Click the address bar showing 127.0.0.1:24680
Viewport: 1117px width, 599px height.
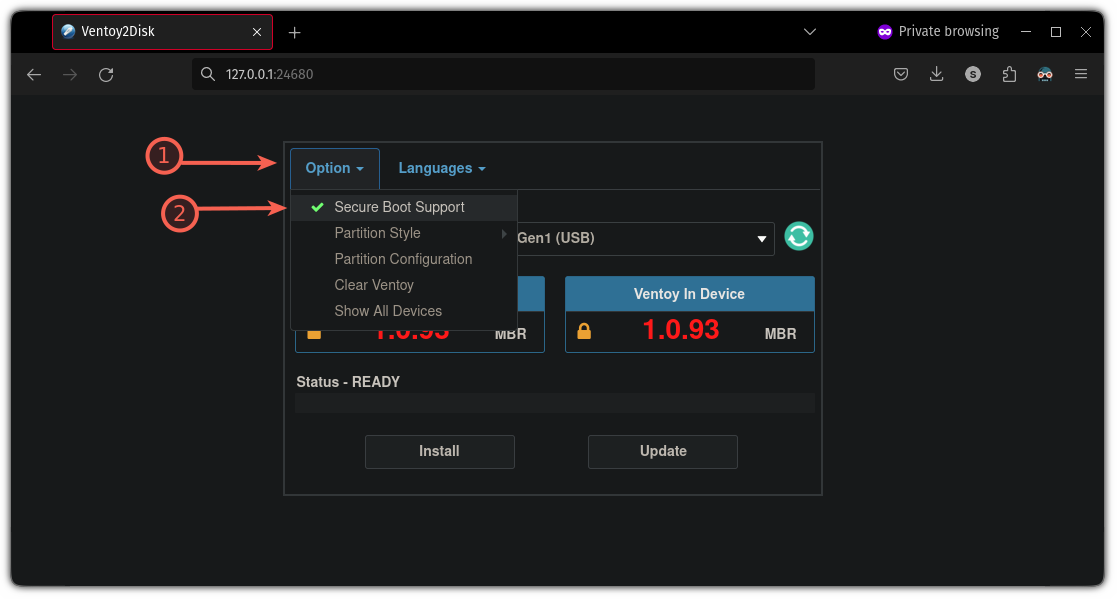(x=503, y=74)
